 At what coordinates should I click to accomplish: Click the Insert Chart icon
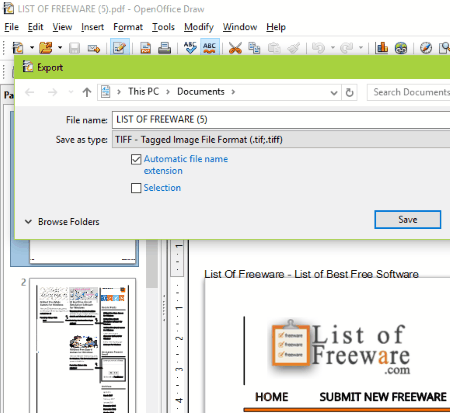pos(381,48)
